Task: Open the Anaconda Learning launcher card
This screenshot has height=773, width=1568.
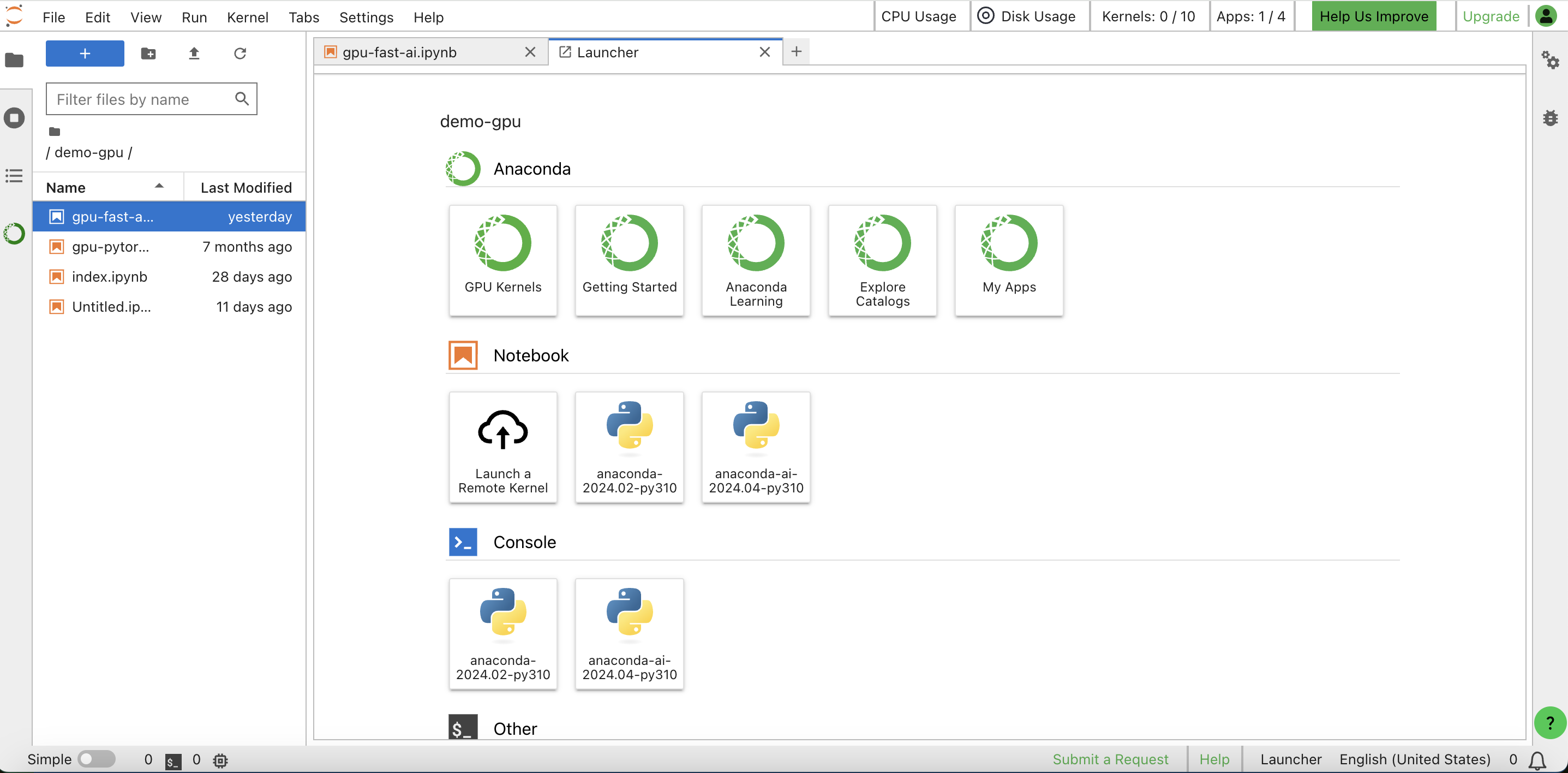Action: (x=756, y=261)
